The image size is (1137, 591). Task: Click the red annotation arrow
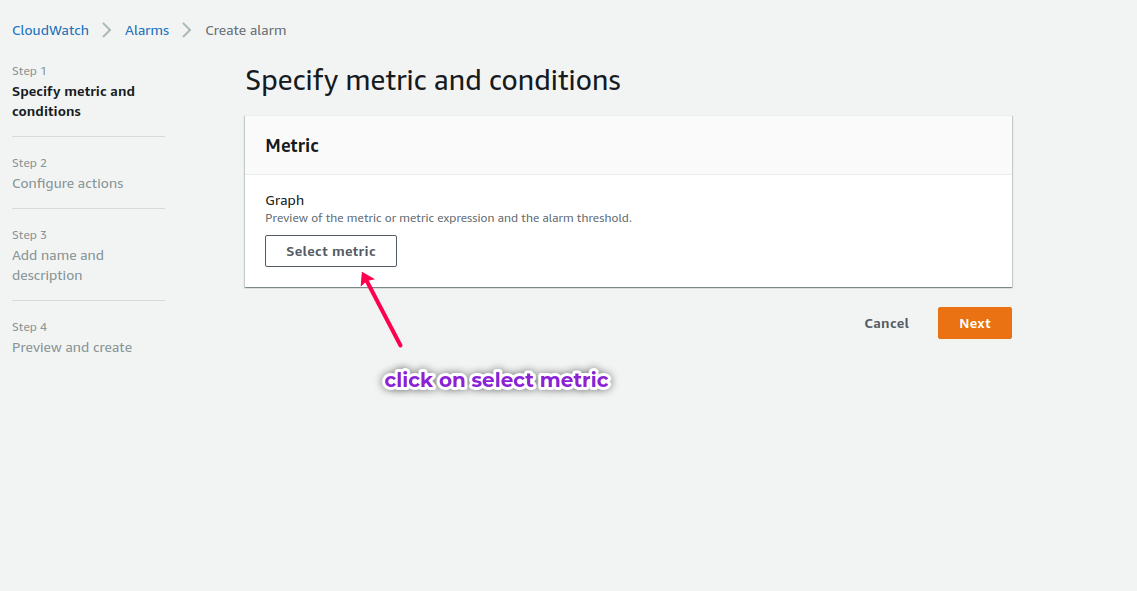[381, 311]
